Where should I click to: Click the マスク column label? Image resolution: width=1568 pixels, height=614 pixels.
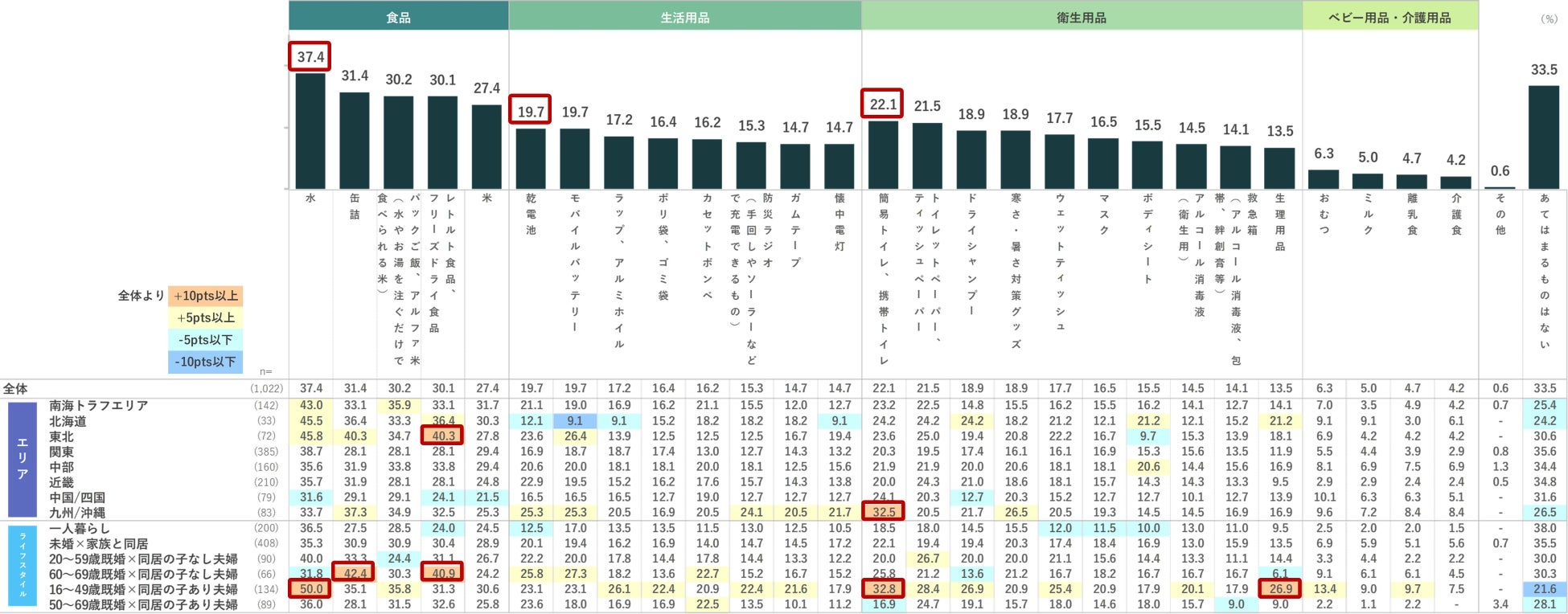(x=1103, y=214)
